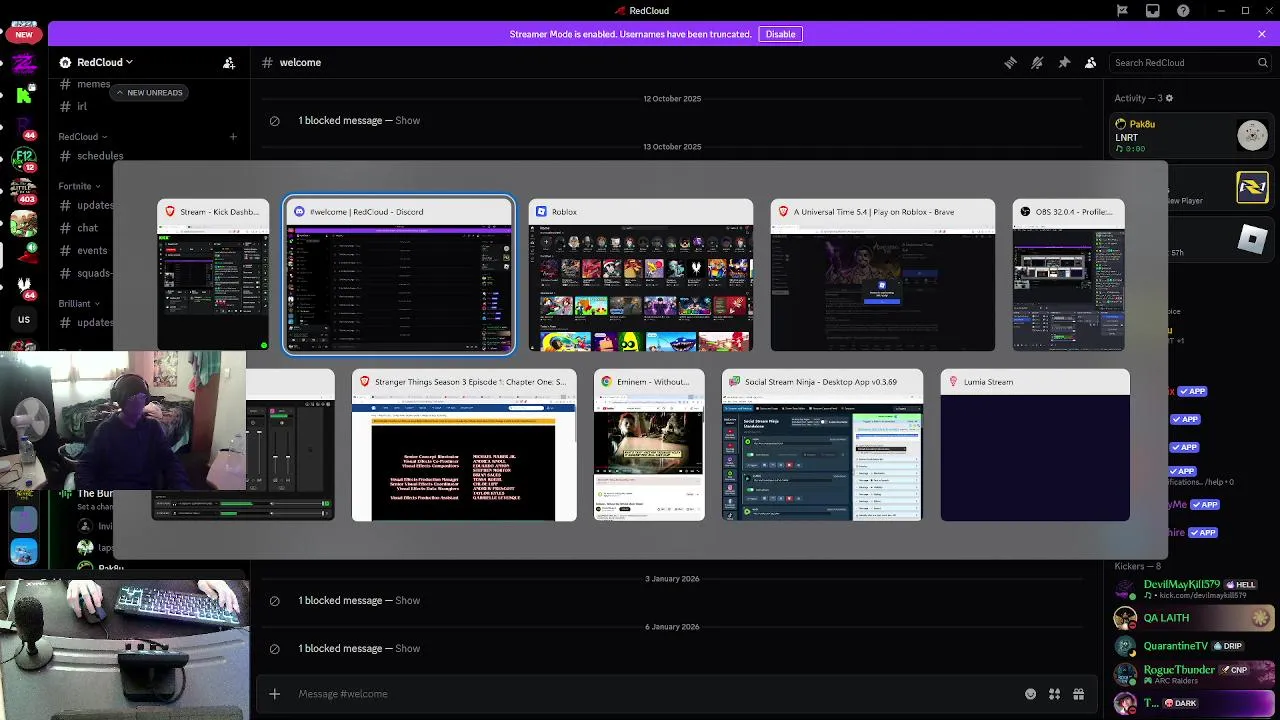The height and width of the screenshot is (720, 1280).
Task: Open the chat channel under Fortnite
Action: point(88,228)
